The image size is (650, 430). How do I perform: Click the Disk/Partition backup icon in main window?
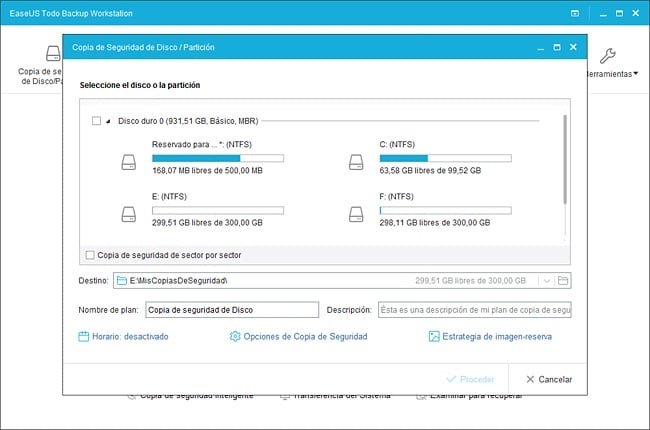pos(53,53)
